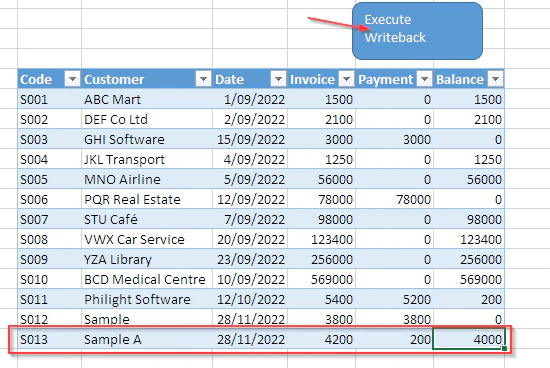Select code cell S004

[49, 159]
